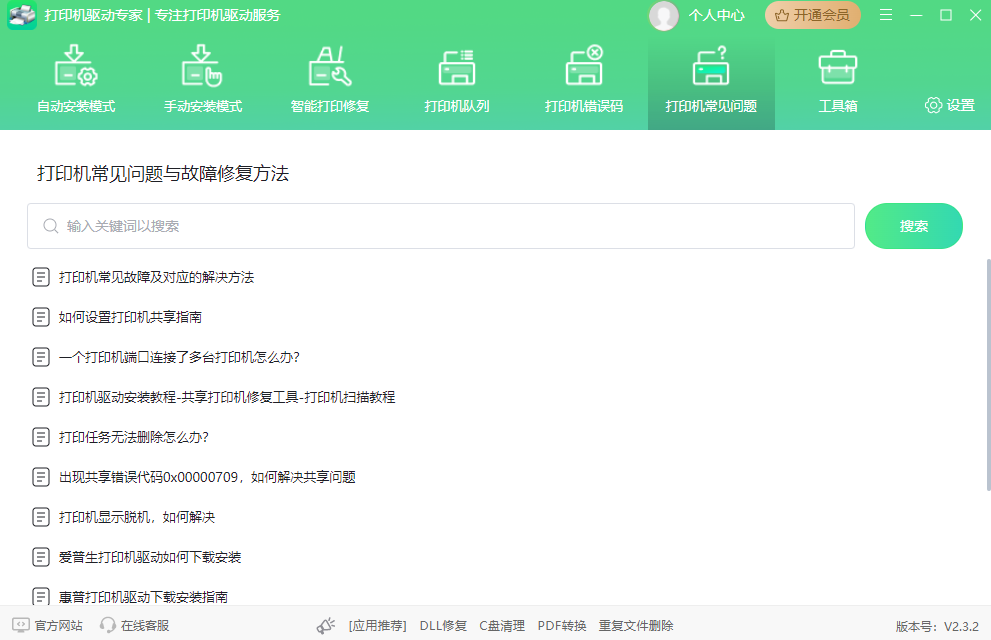The width and height of the screenshot is (991, 640).
Task: Click the green 搜索 search button
Action: click(x=913, y=226)
